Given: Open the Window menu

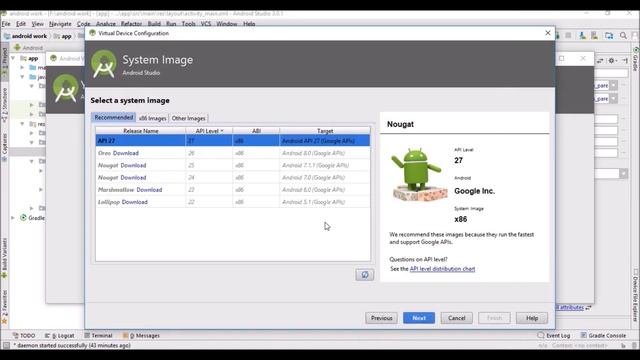Looking at the screenshot, I should click(x=227, y=24).
